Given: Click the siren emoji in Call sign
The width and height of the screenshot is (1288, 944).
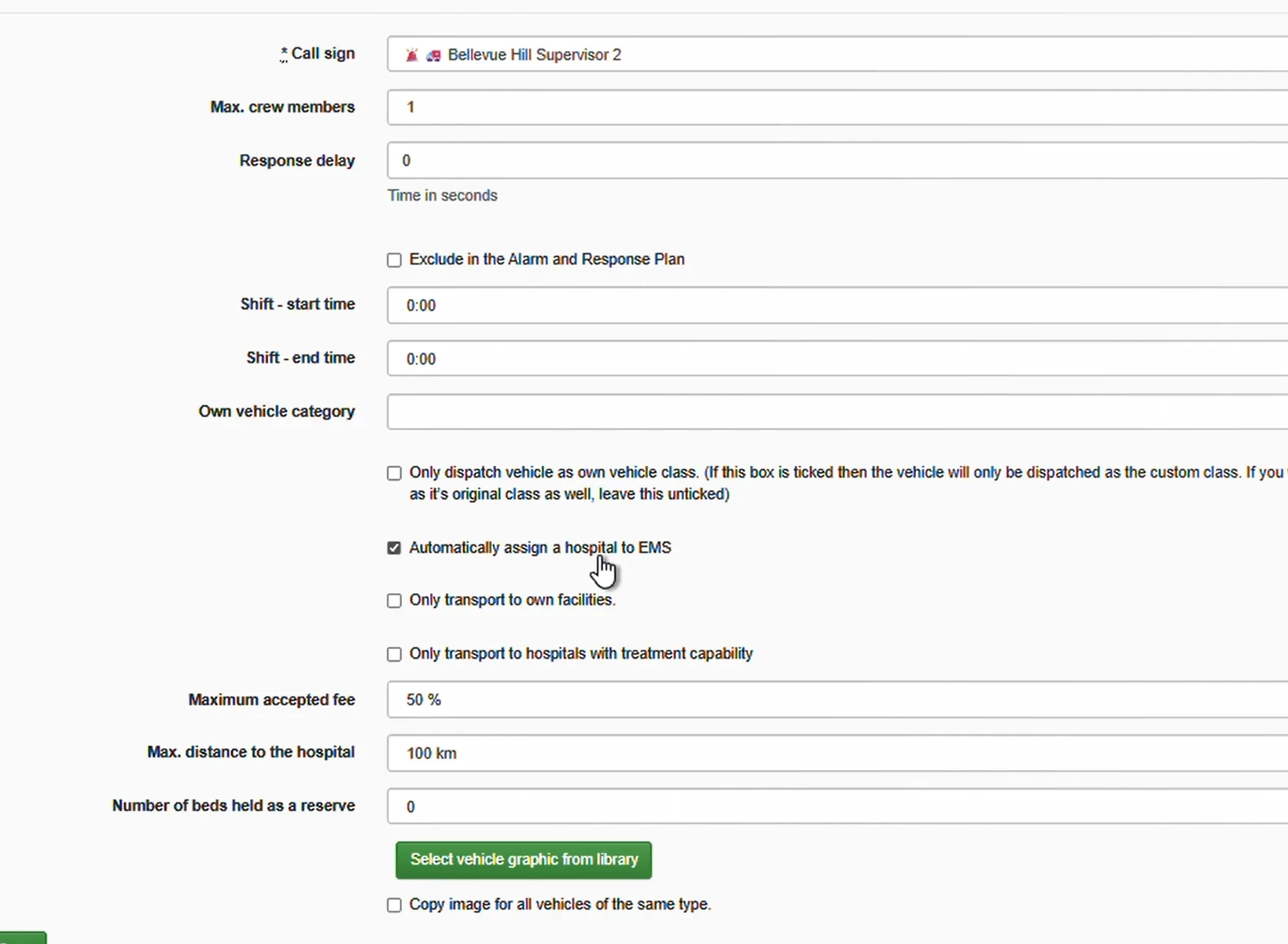Looking at the screenshot, I should 411,55.
